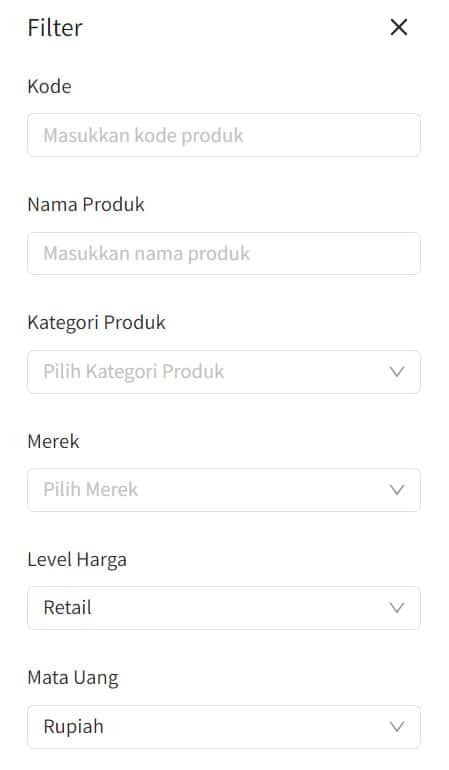Open the Level Harga dropdown showing Retail
The height and width of the screenshot is (770, 449).
[224, 608]
